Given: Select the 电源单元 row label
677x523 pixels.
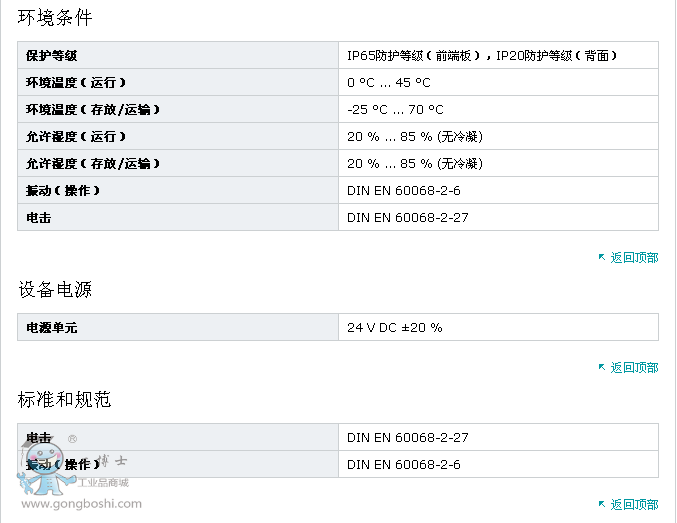Looking at the screenshot, I should pos(52,328).
